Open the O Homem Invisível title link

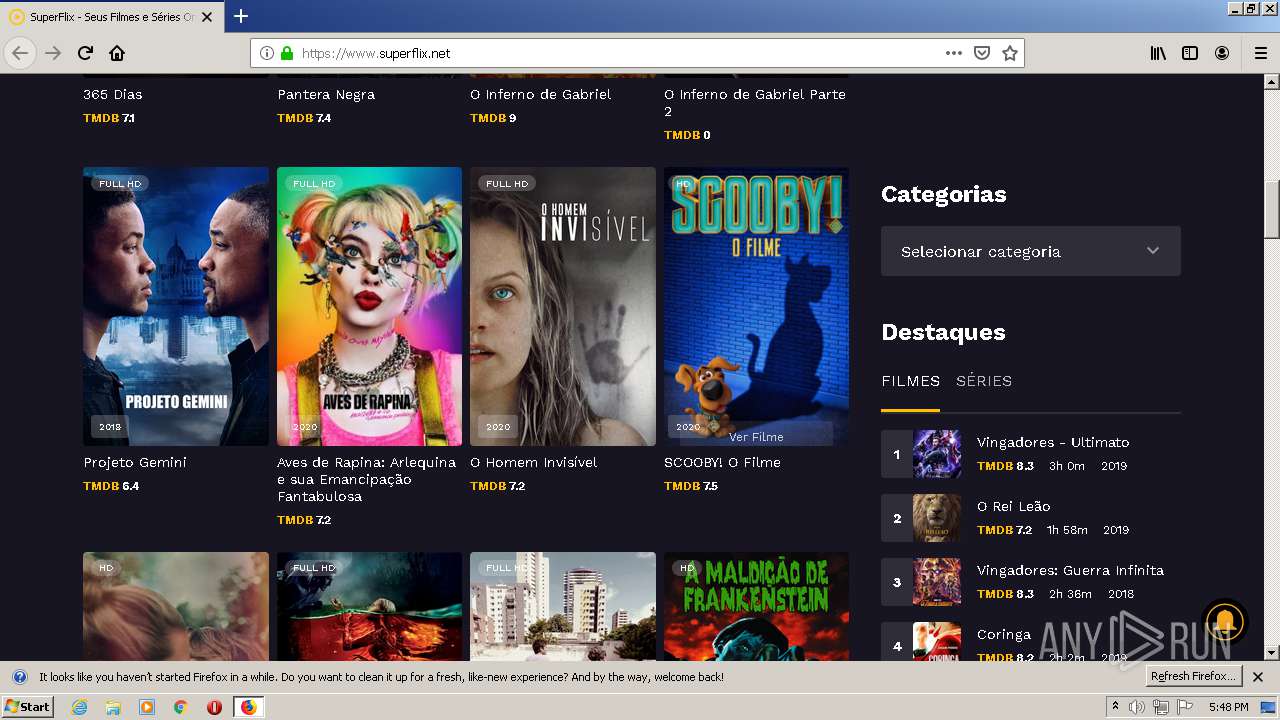point(533,462)
